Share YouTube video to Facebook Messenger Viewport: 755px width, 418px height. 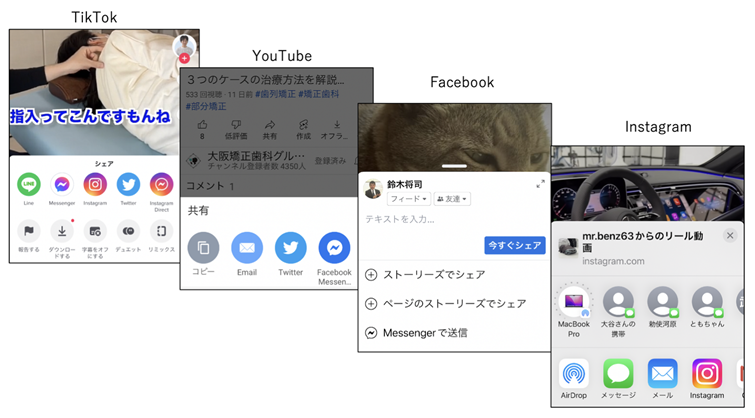(335, 248)
